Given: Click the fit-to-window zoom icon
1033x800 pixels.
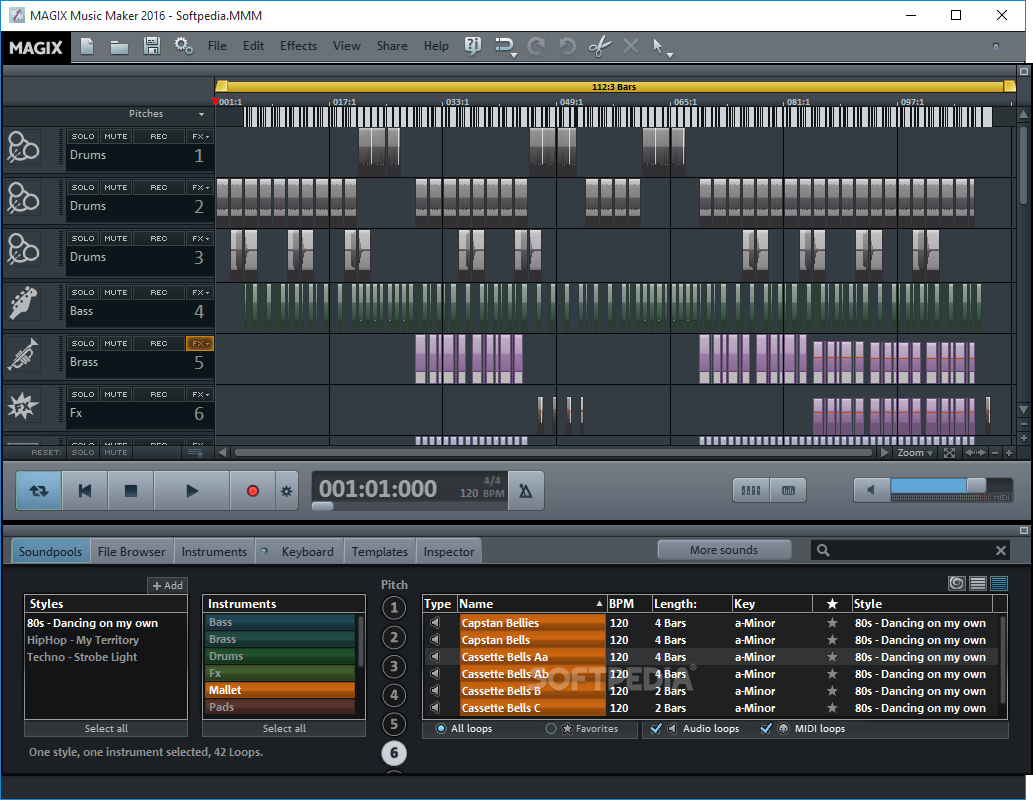Looking at the screenshot, I should tap(949, 453).
